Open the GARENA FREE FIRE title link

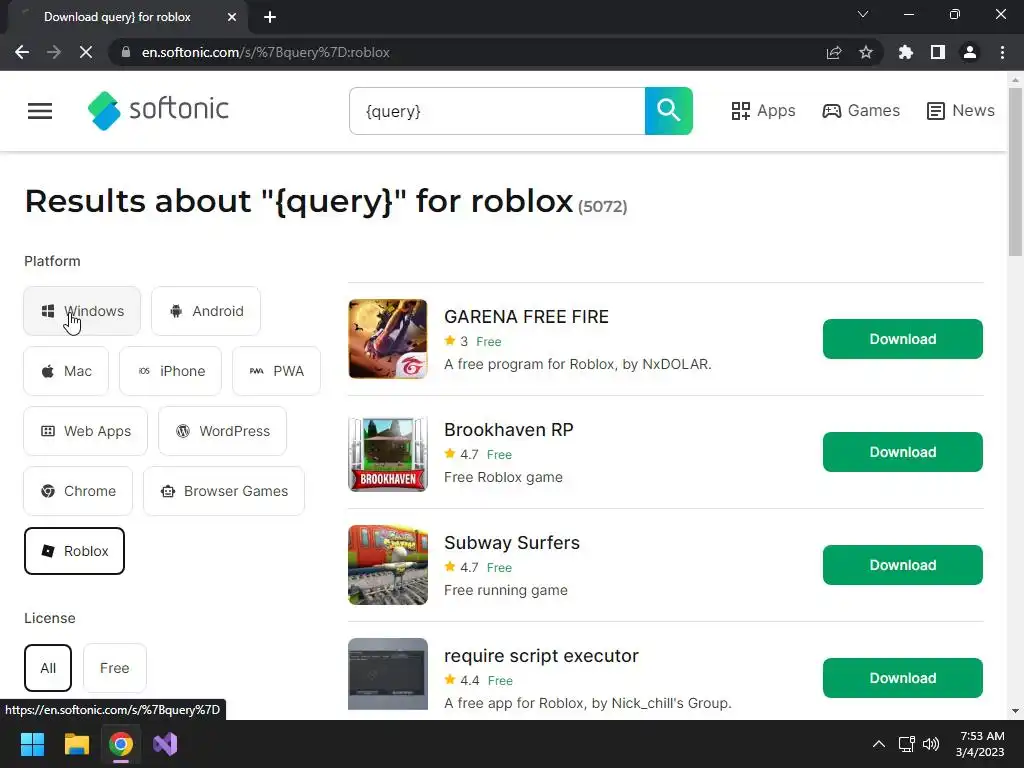(x=526, y=317)
